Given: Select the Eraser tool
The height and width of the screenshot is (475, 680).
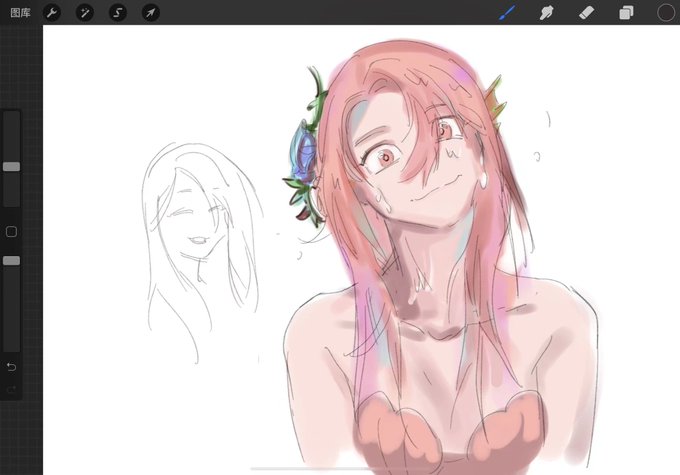Looking at the screenshot, I should point(586,13).
